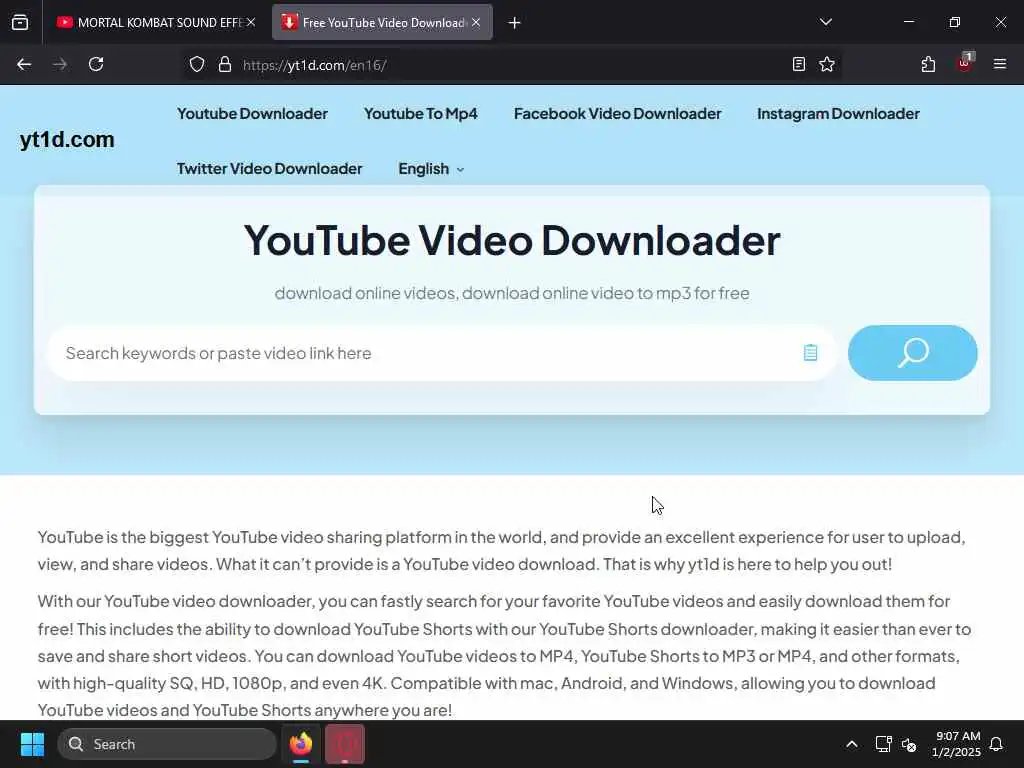Click the 'download online videos' subtitle text
This screenshot has width=1024, height=768.
[512, 293]
